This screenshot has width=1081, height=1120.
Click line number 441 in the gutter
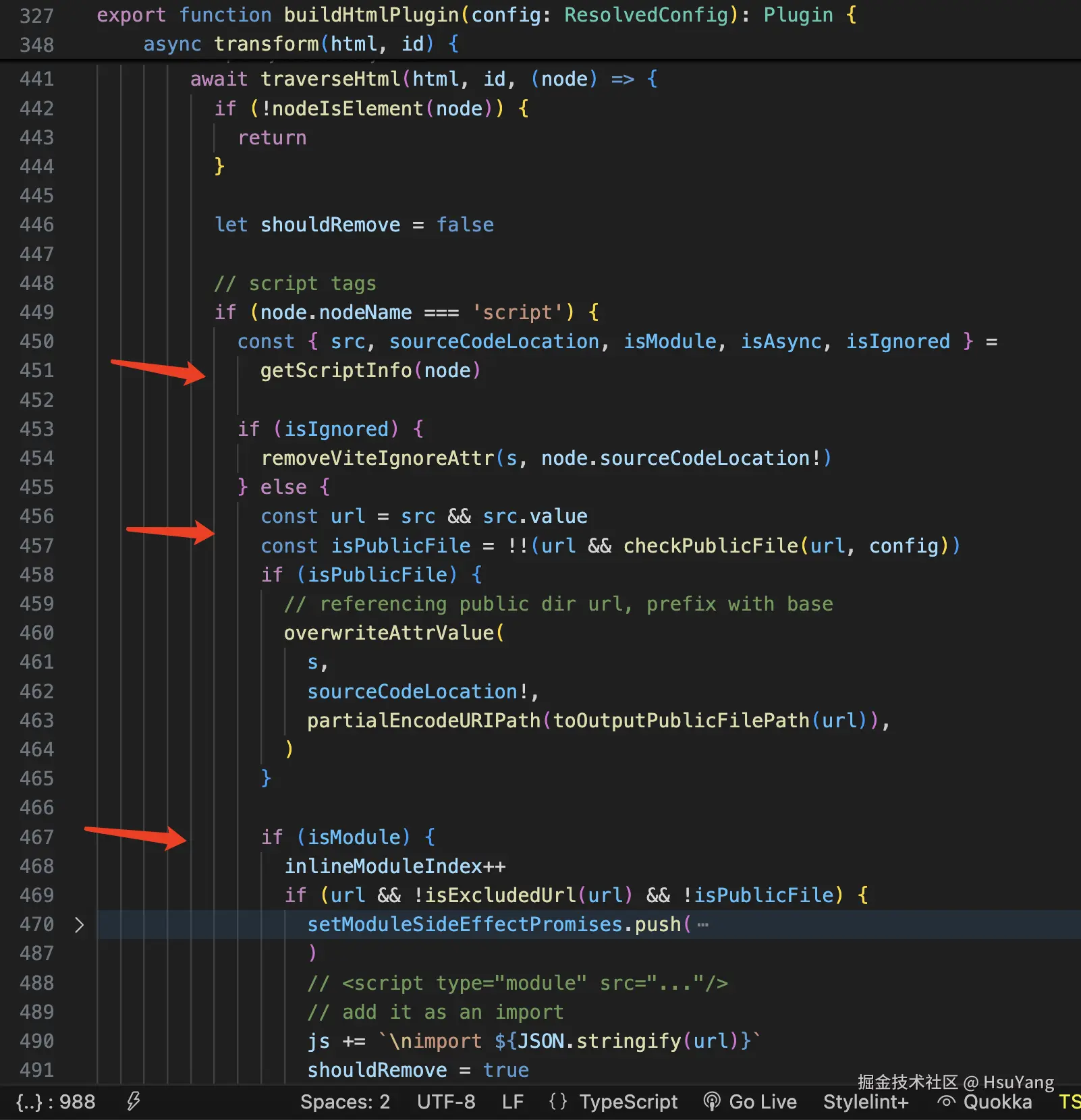[x=37, y=79]
